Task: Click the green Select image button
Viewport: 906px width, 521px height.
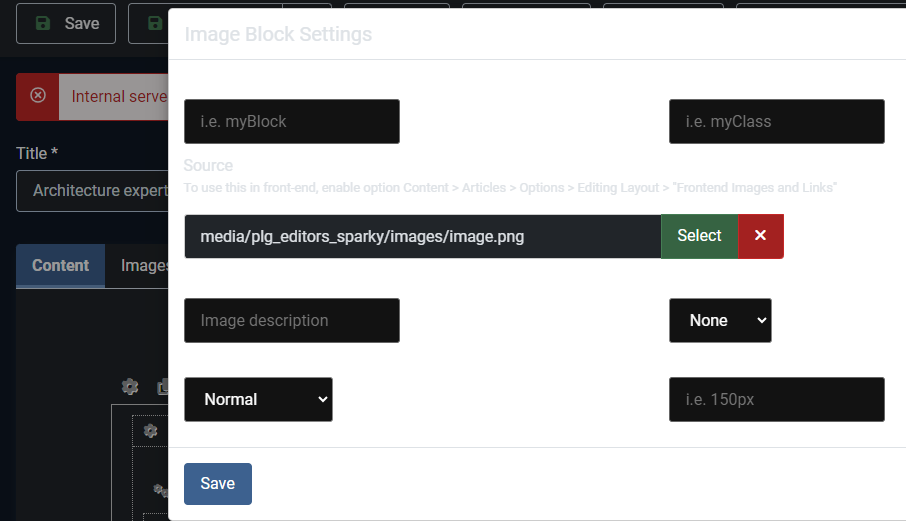Action: coord(699,236)
